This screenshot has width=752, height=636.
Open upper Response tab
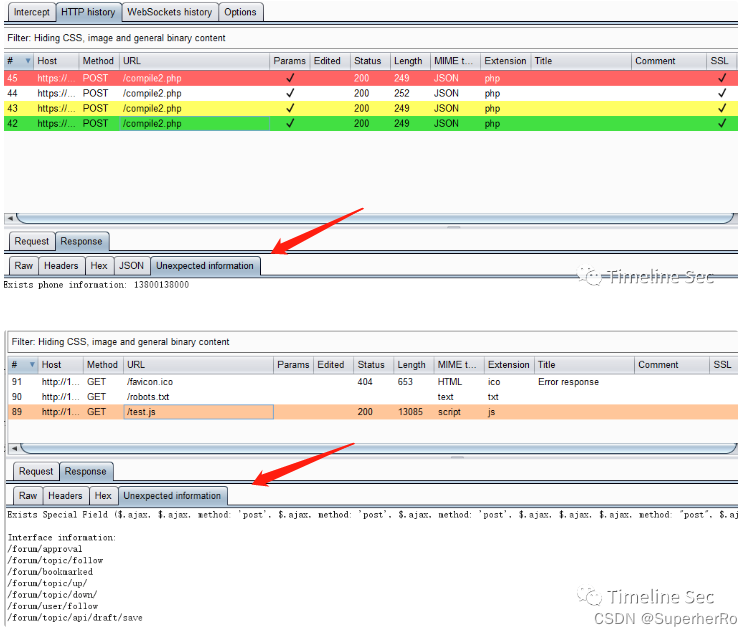pos(82,241)
